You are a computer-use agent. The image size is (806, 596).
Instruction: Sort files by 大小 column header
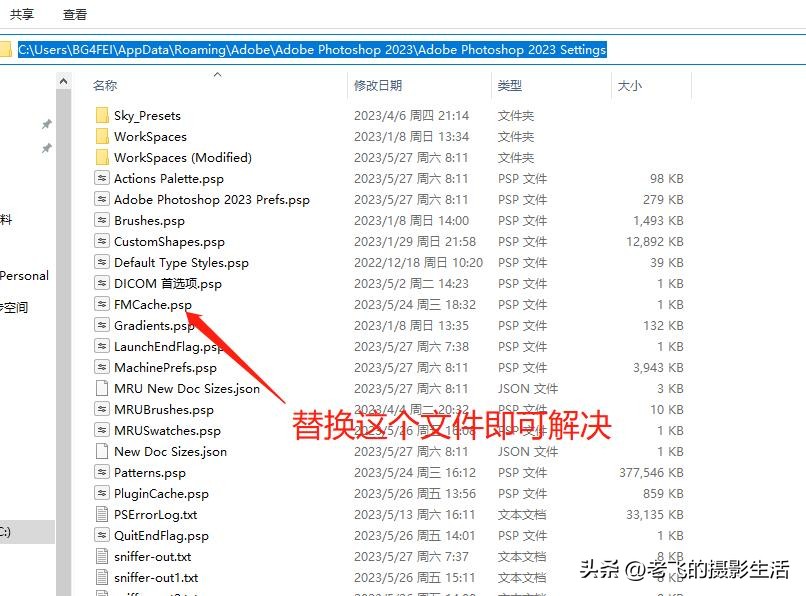coord(629,87)
